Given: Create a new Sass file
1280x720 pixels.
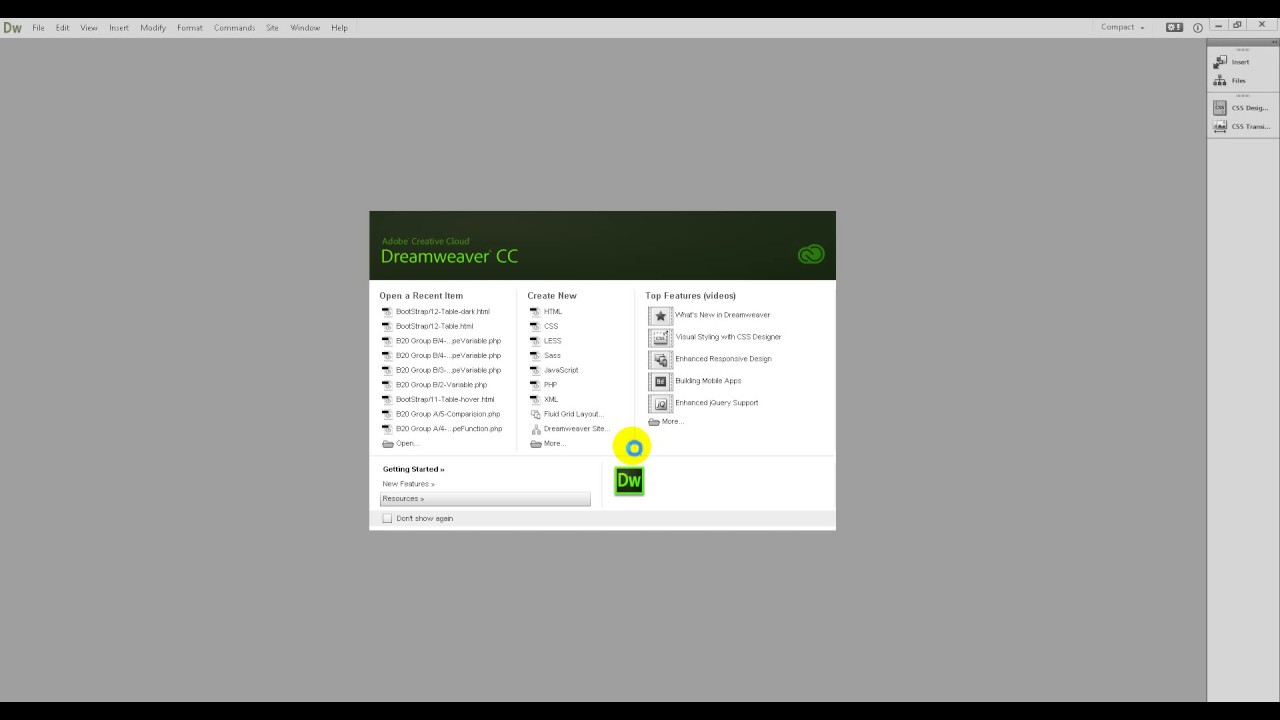Looking at the screenshot, I should 546,356.
